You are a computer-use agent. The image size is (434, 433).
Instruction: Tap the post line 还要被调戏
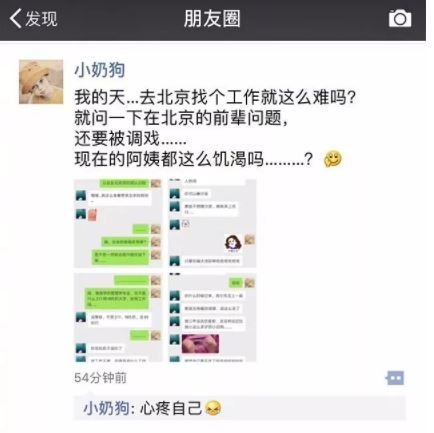click(130, 138)
